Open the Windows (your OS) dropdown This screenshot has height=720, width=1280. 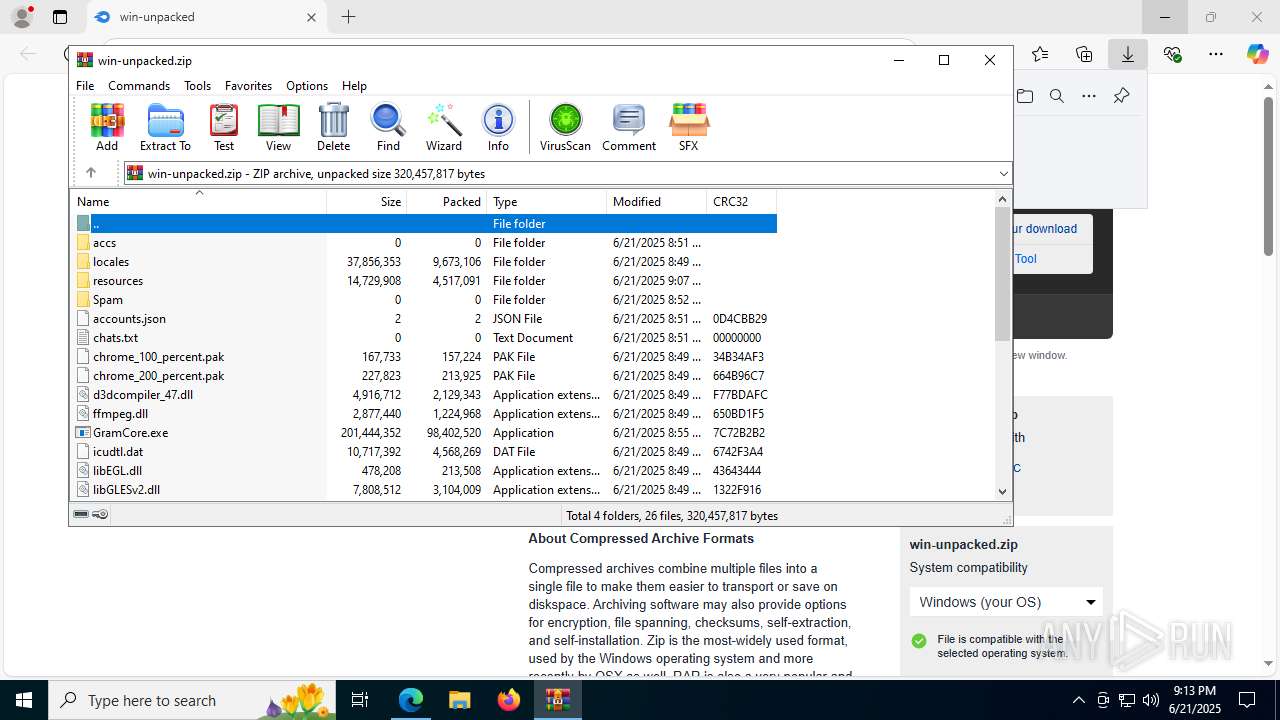coord(1007,602)
